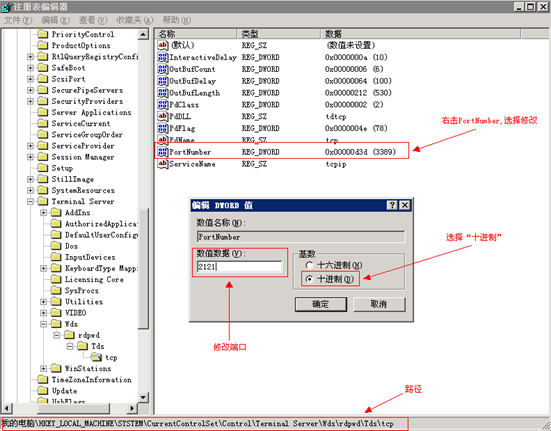Viewport: 551px width, 431px height.
Task: Click the tdtcp data value
Action: [336, 116]
